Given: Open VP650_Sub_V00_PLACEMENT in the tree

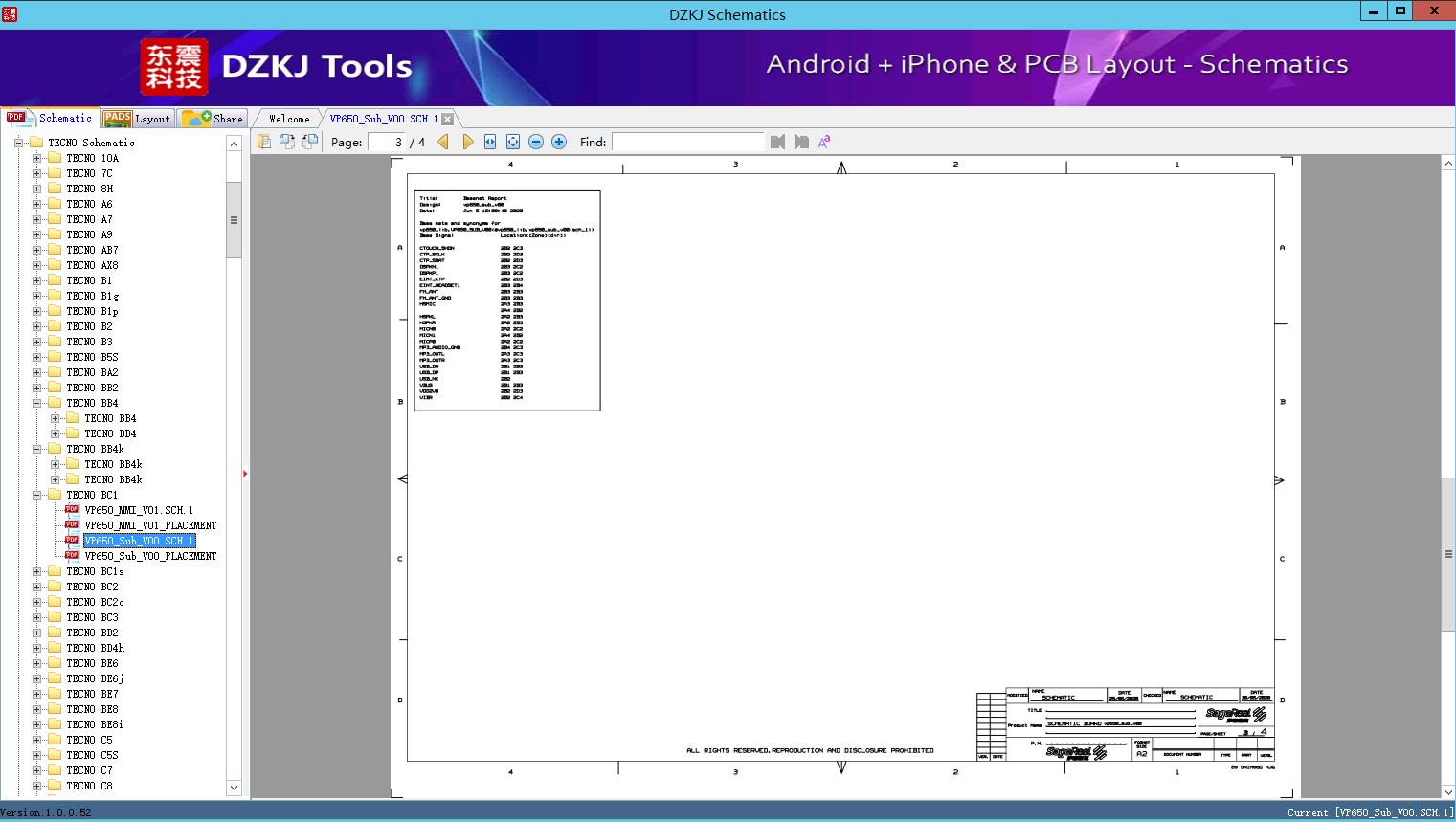Looking at the screenshot, I should pos(150,556).
